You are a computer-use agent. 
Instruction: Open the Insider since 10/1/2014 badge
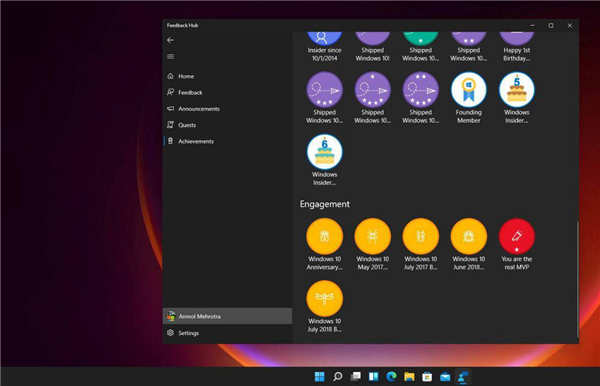[324, 47]
